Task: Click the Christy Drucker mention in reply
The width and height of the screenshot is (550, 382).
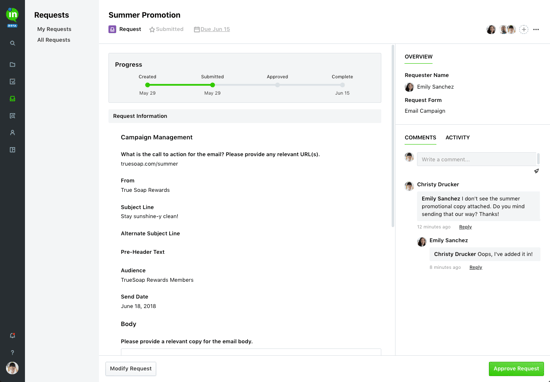Action: coord(455,254)
